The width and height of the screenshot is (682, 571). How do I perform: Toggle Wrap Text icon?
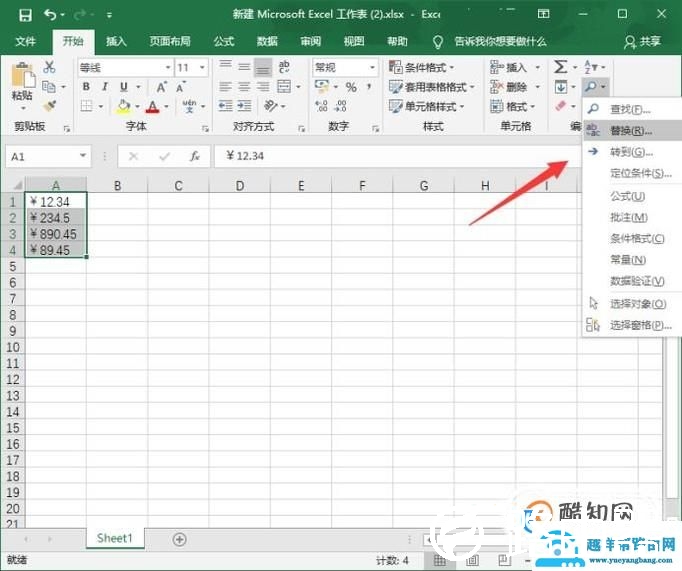pos(284,67)
